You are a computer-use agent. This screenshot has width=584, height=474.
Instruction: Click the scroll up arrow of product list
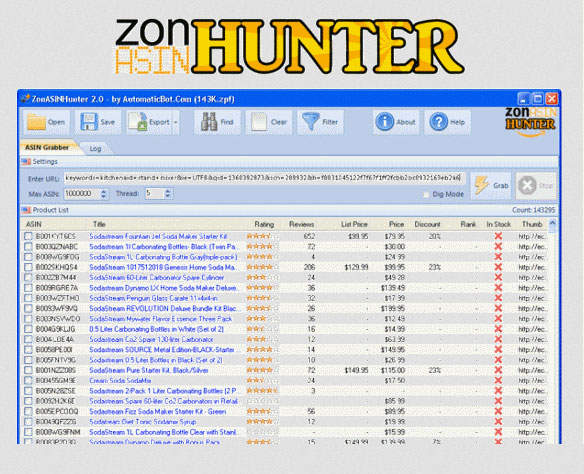pos(553,223)
